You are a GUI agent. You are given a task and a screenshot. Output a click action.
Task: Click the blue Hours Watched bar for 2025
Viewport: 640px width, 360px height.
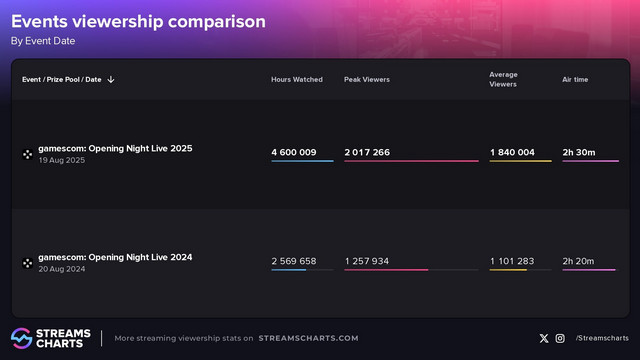[302, 161]
